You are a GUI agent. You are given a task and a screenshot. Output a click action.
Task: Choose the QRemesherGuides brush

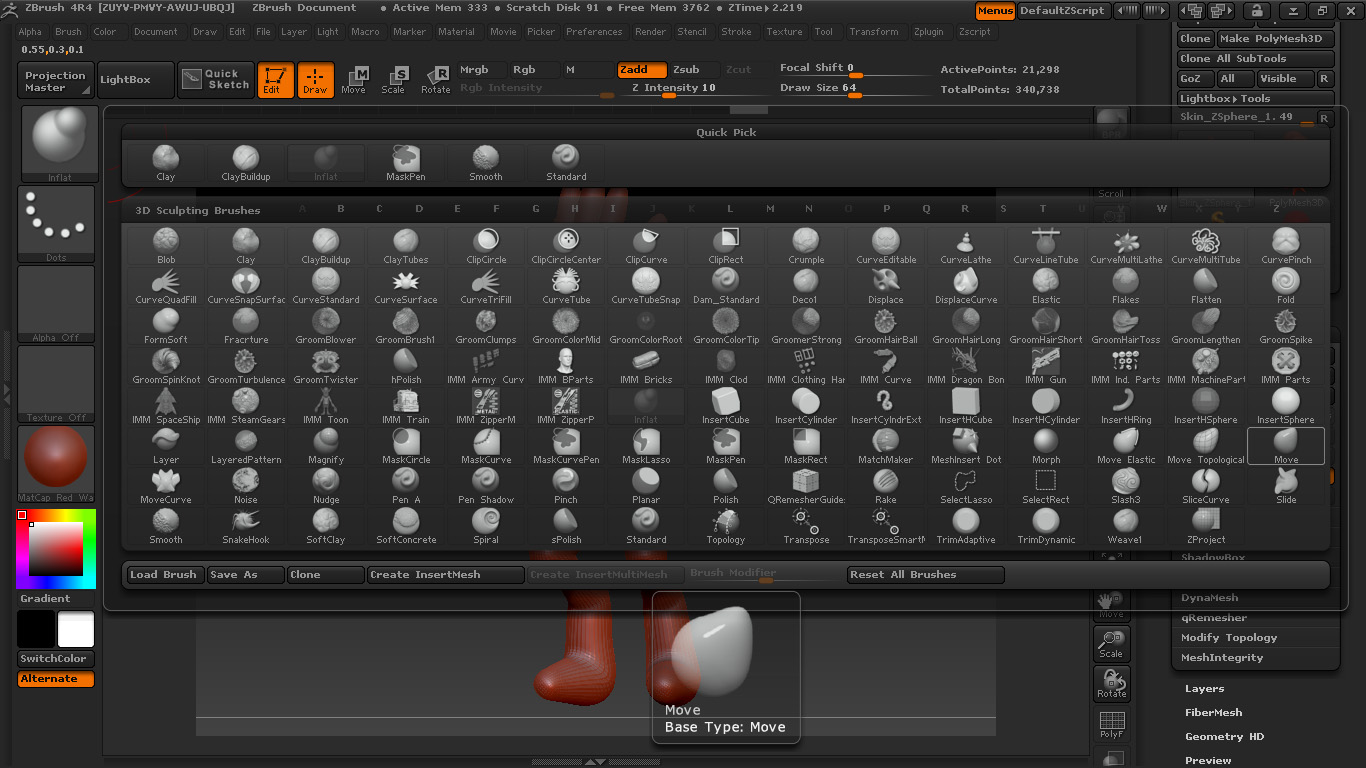(806, 486)
